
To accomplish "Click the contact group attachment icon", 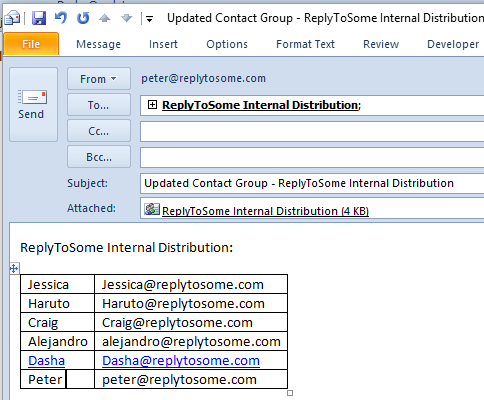I will tap(152, 209).
